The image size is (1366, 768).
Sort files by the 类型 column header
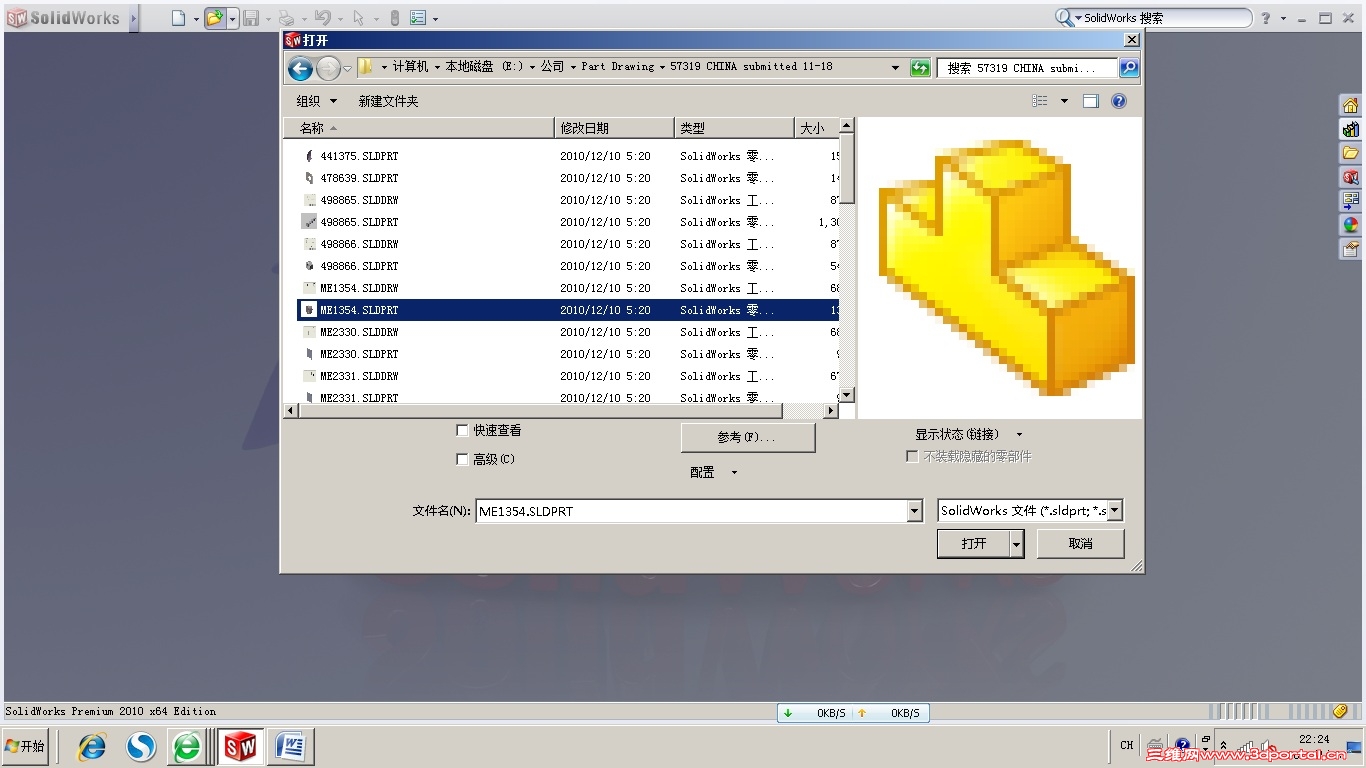coord(734,128)
